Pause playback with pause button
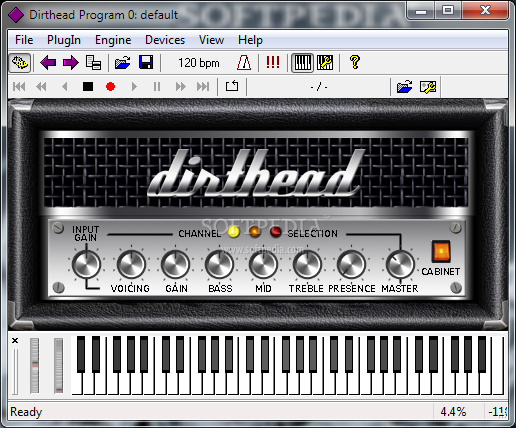The height and width of the screenshot is (428, 516). [157, 87]
